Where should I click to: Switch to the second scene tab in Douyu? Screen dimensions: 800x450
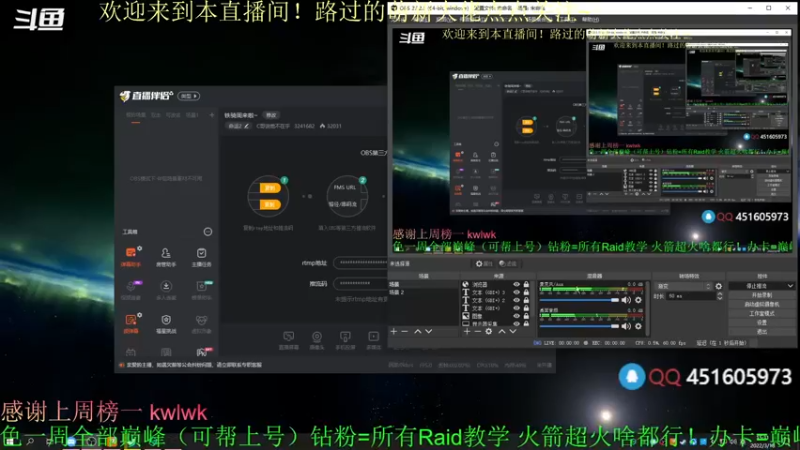[x=156, y=115]
